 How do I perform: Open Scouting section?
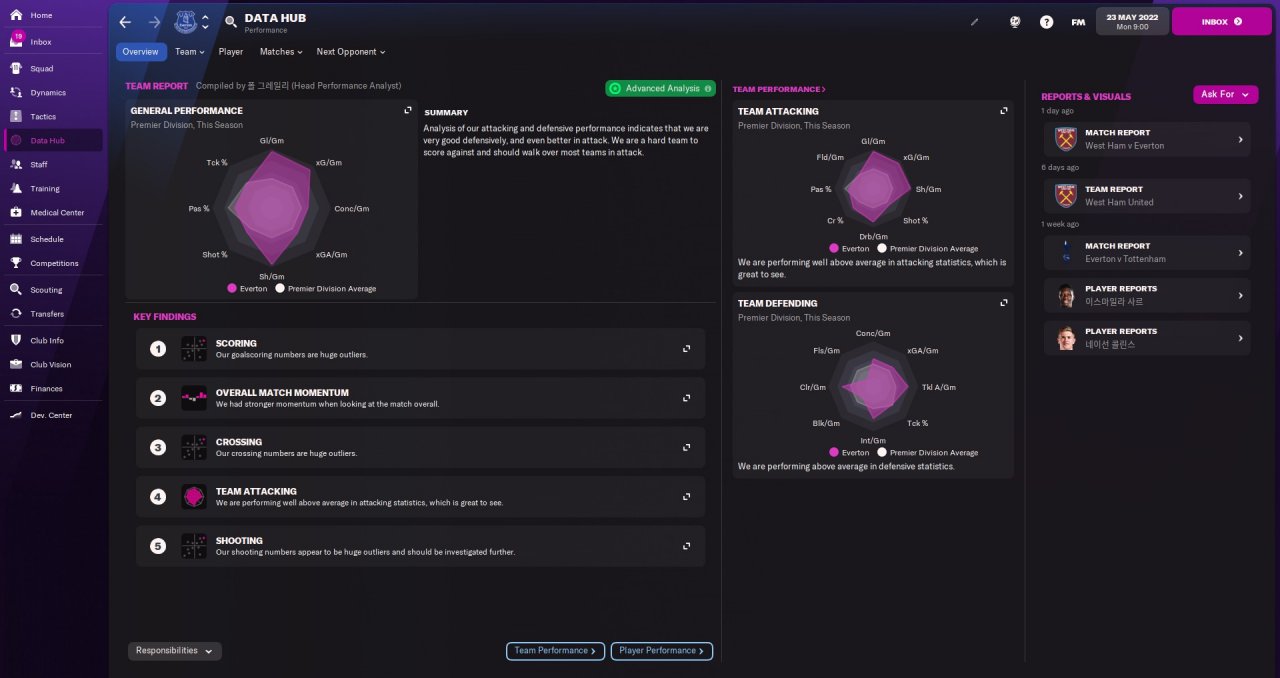pos(52,290)
